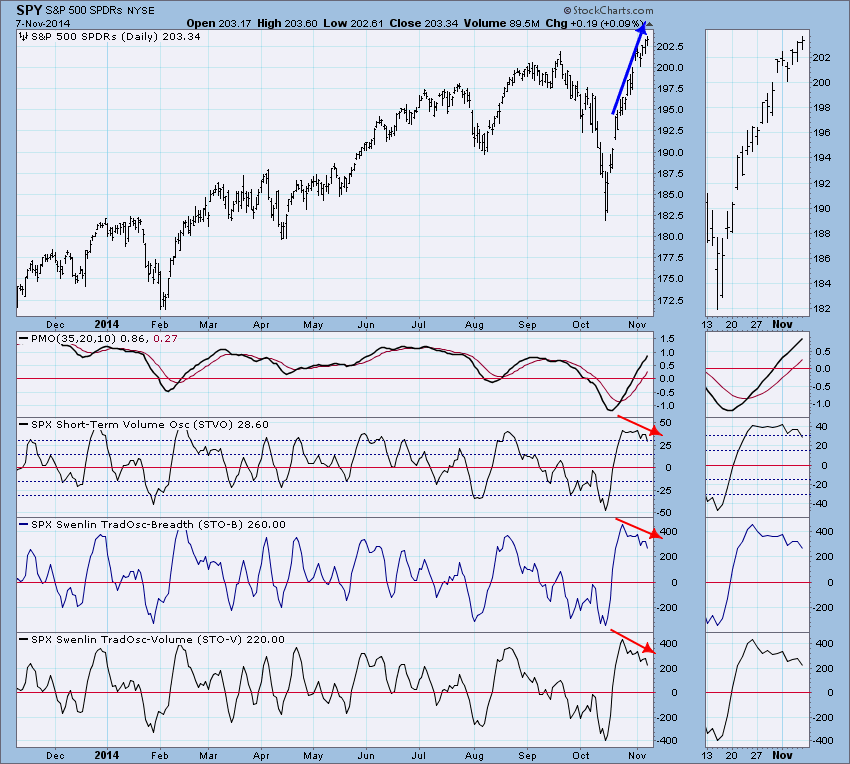Click the blue legend line marker before the STO-B label
Viewport: 850px width, 764px height.
(x=23, y=524)
